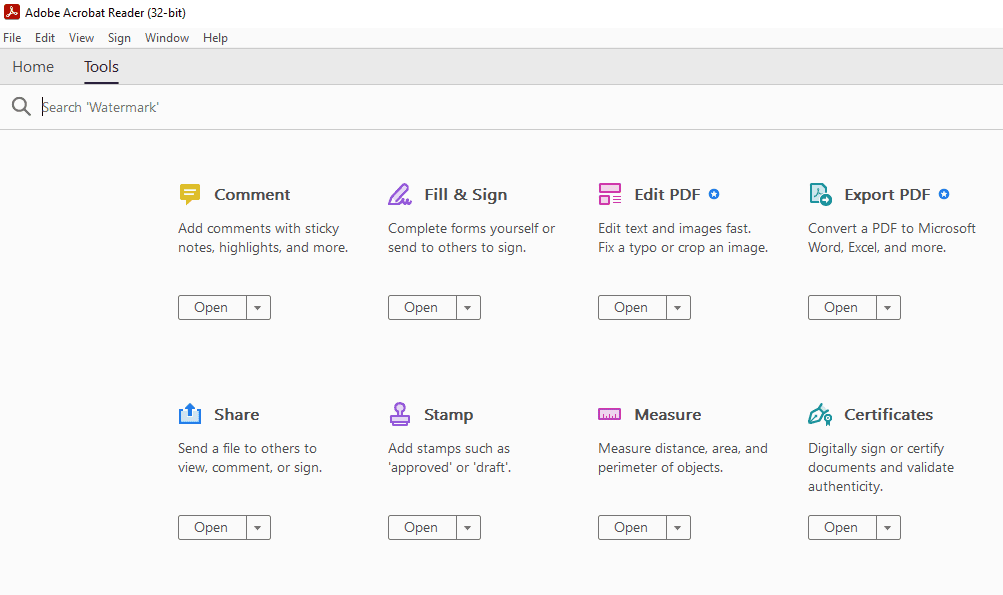
Task: Click the Fill & Sign pen icon
Action: 400,194
